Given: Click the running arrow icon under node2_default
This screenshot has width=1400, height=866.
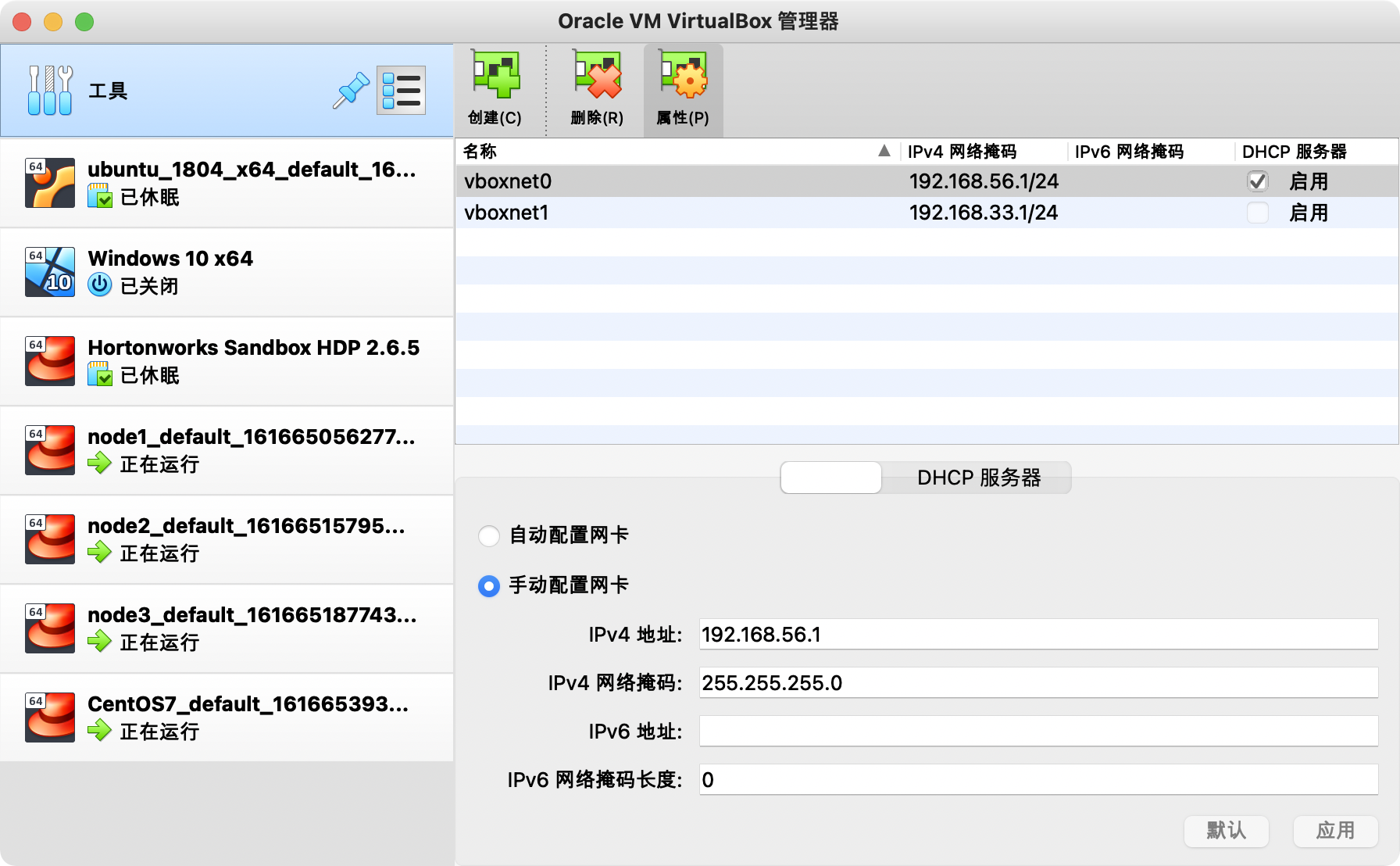Looking at the screenshot, I should pyautogui.click(x=100, y=553).
